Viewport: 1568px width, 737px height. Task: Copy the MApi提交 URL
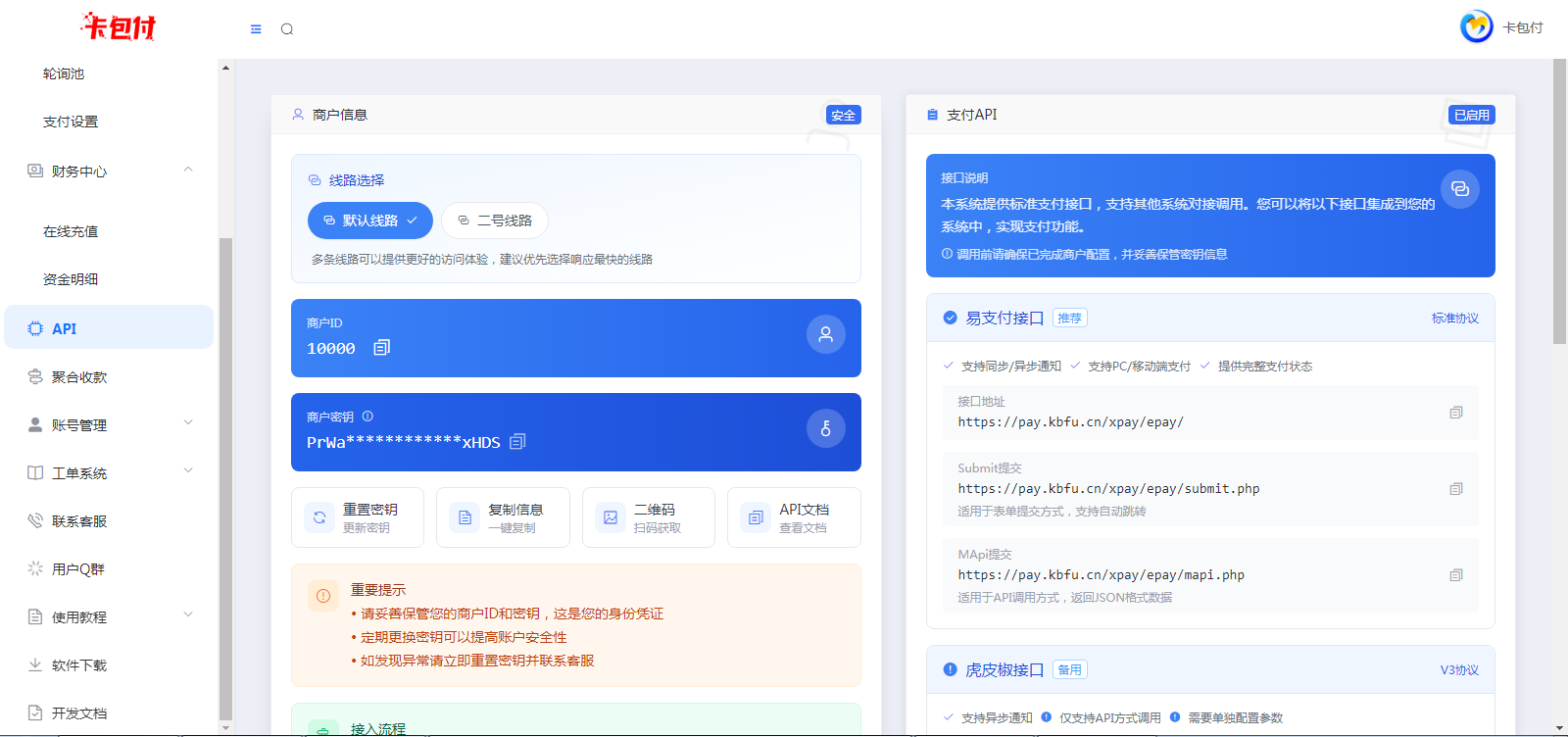tap(1455, 575)
